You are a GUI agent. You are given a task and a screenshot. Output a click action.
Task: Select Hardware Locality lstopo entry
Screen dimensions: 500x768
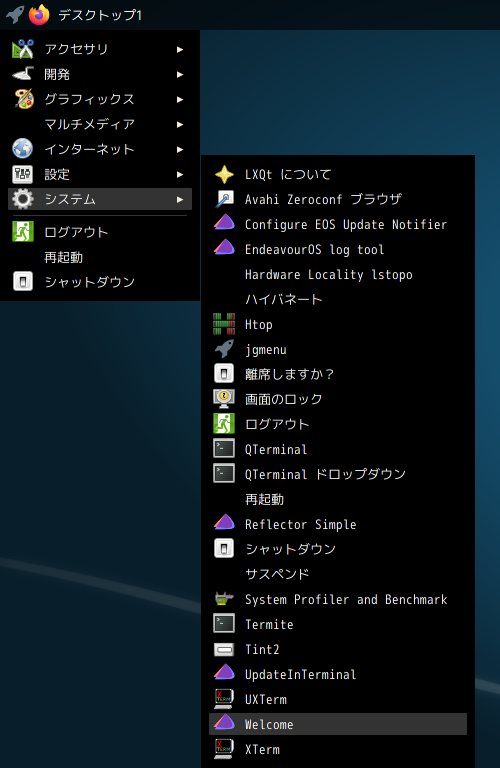point(338,274)
